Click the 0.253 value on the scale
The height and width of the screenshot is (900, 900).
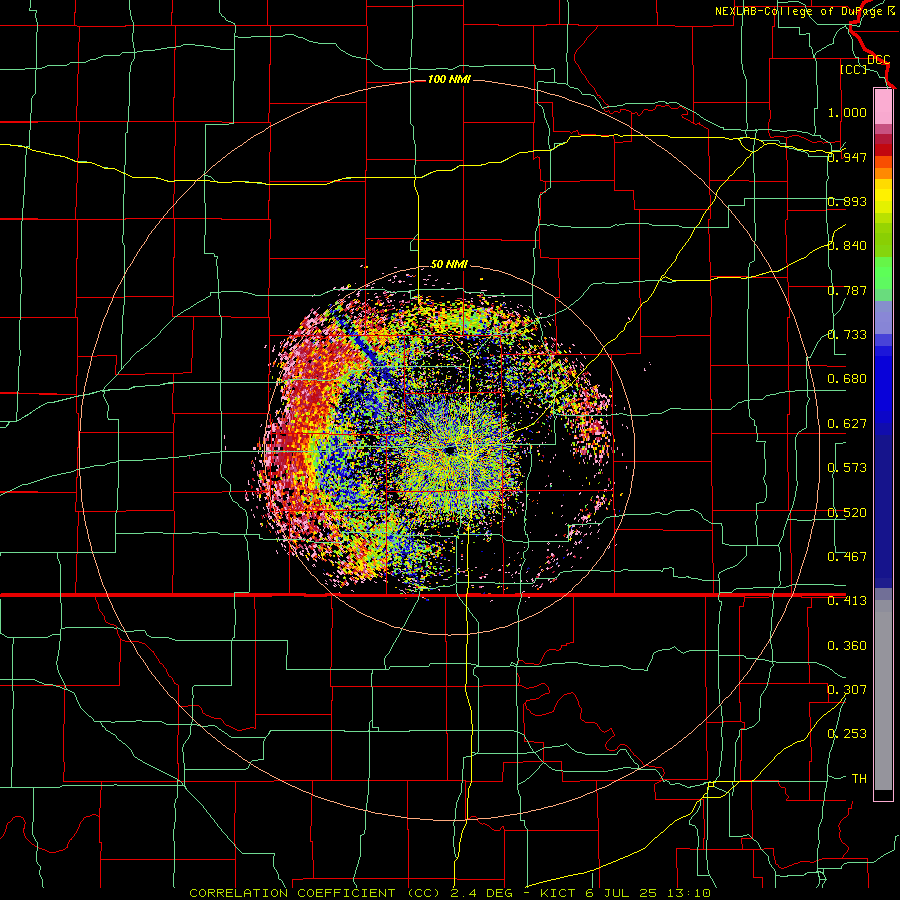coord(847,734)
